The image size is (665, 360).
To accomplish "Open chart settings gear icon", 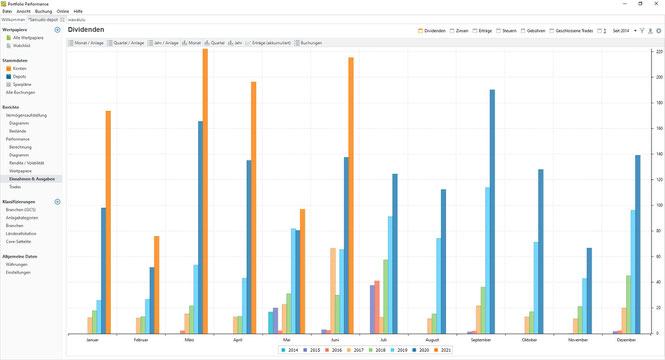I will (659, 31).
